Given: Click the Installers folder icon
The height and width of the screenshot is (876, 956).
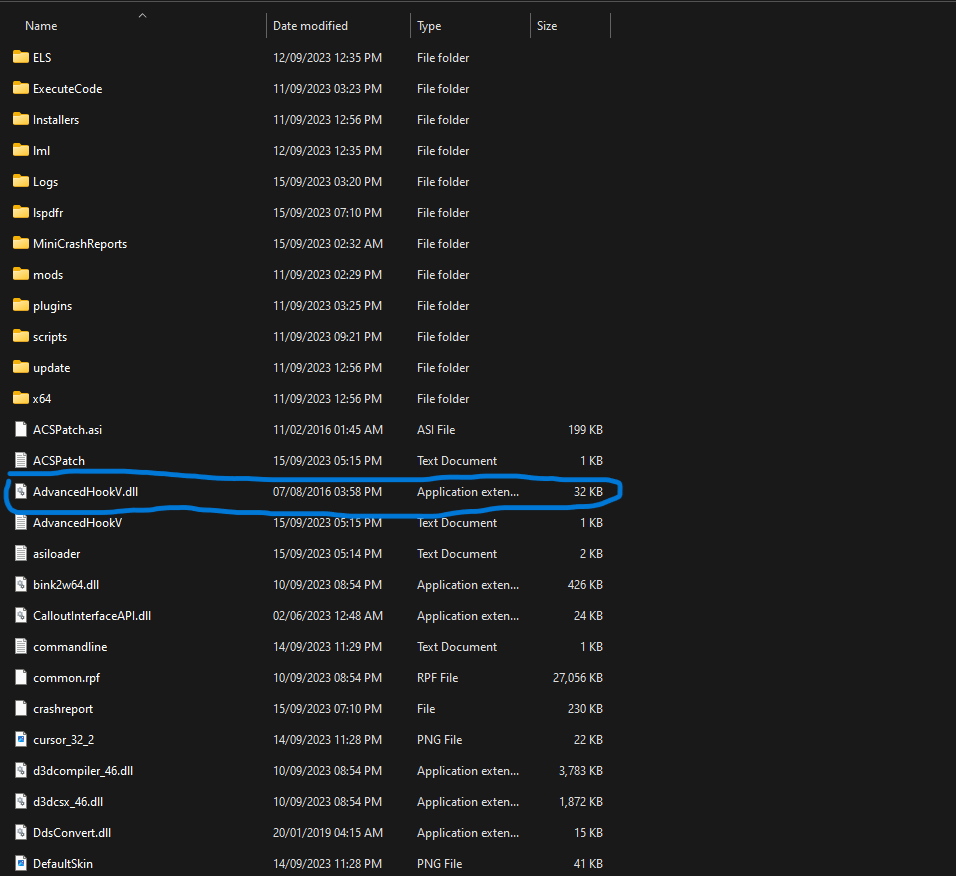Looking at the screenshot, I should 21,119.
